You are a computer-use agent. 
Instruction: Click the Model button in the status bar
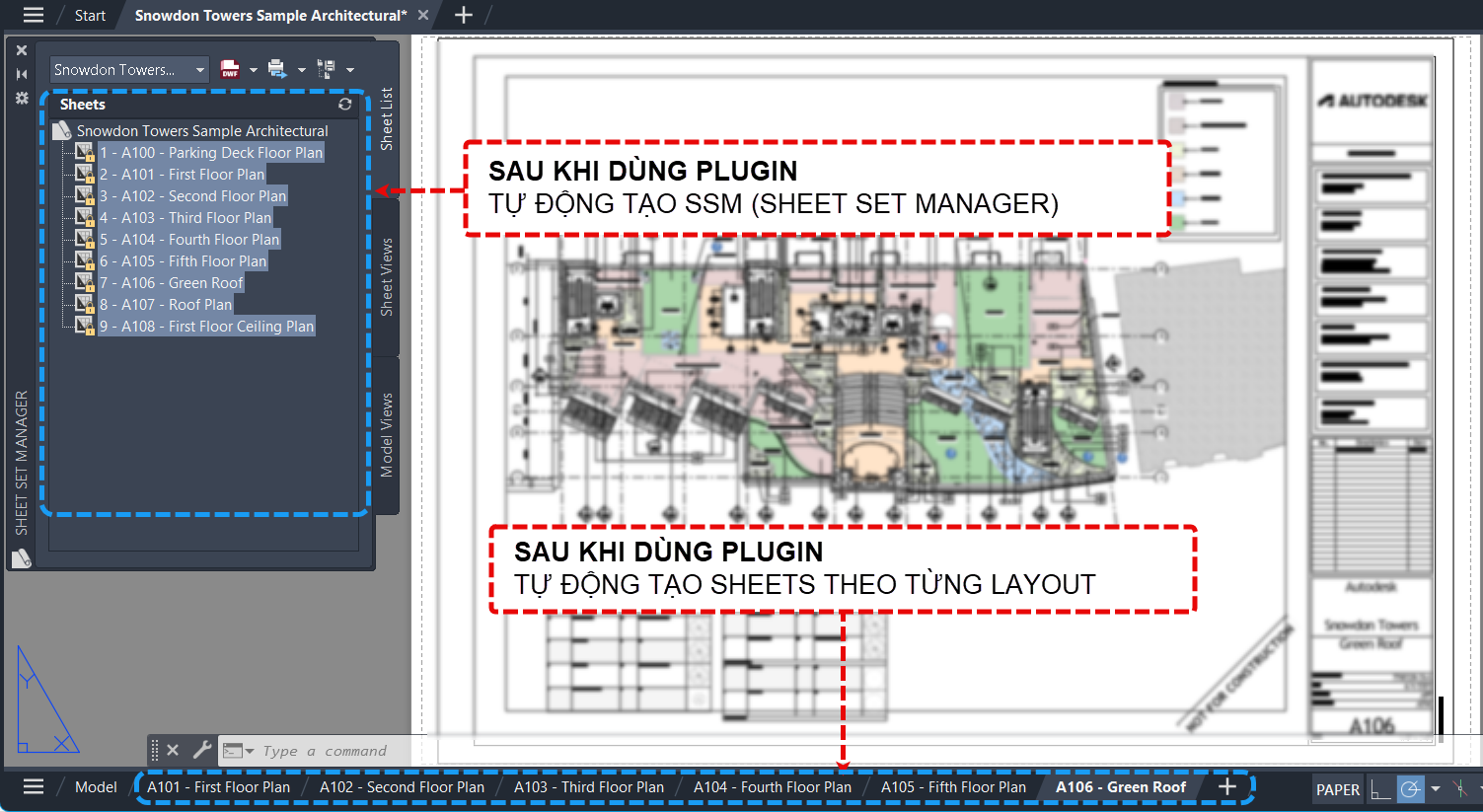pyautogui.click(x=95, y=786)
